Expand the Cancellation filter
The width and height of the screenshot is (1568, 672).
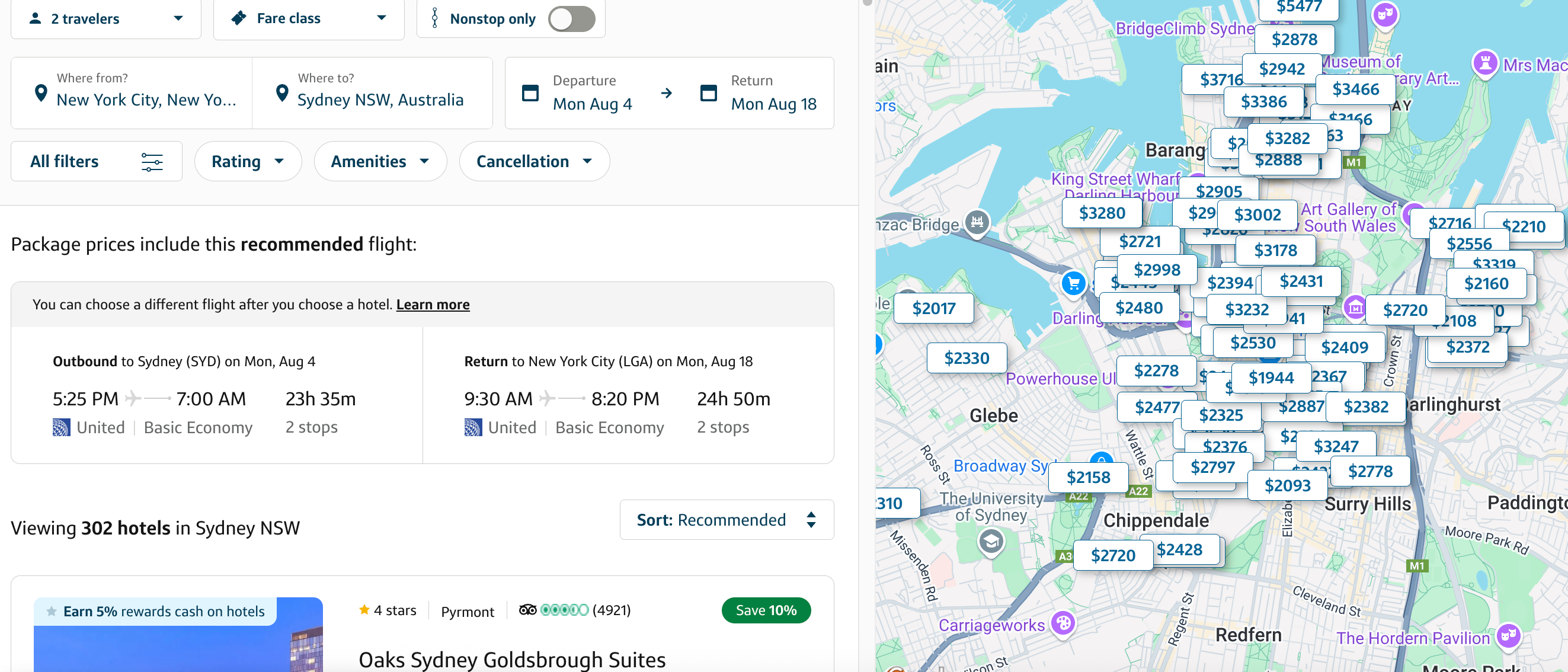click(533, 161)
